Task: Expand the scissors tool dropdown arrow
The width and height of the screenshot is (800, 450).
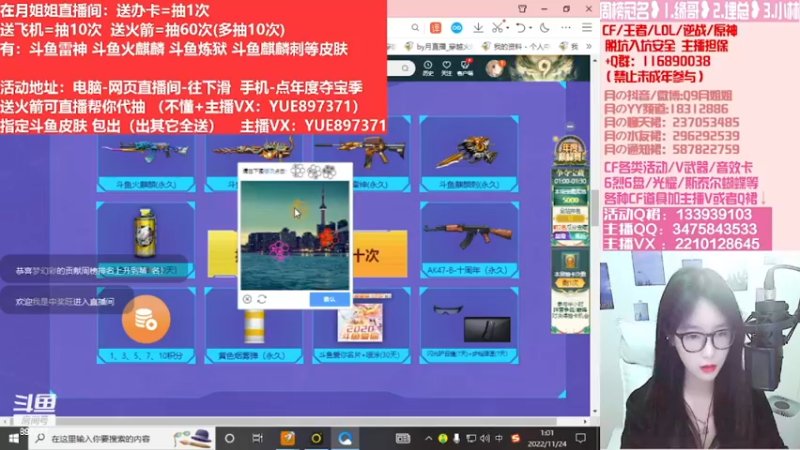Action: tap(508, 28)
